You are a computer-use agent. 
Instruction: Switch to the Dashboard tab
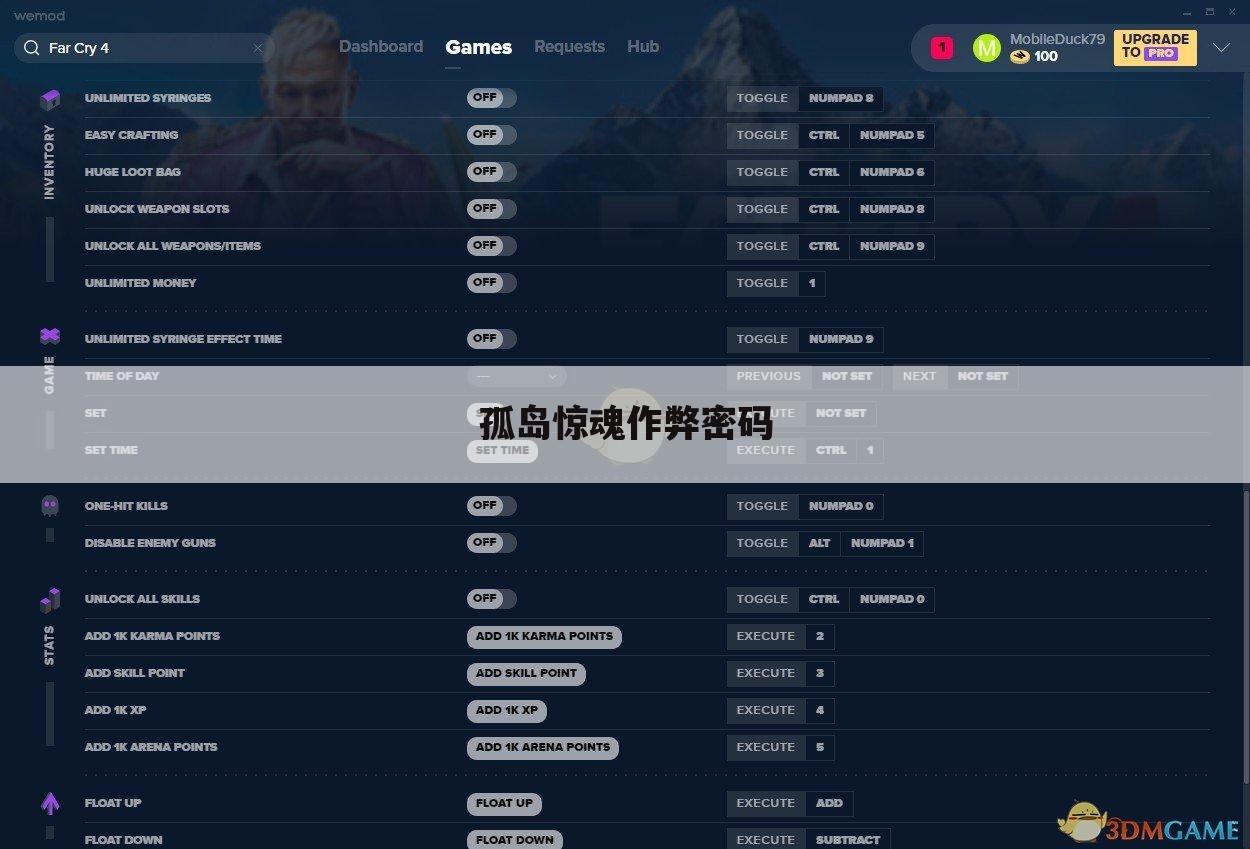click(381, 47)
